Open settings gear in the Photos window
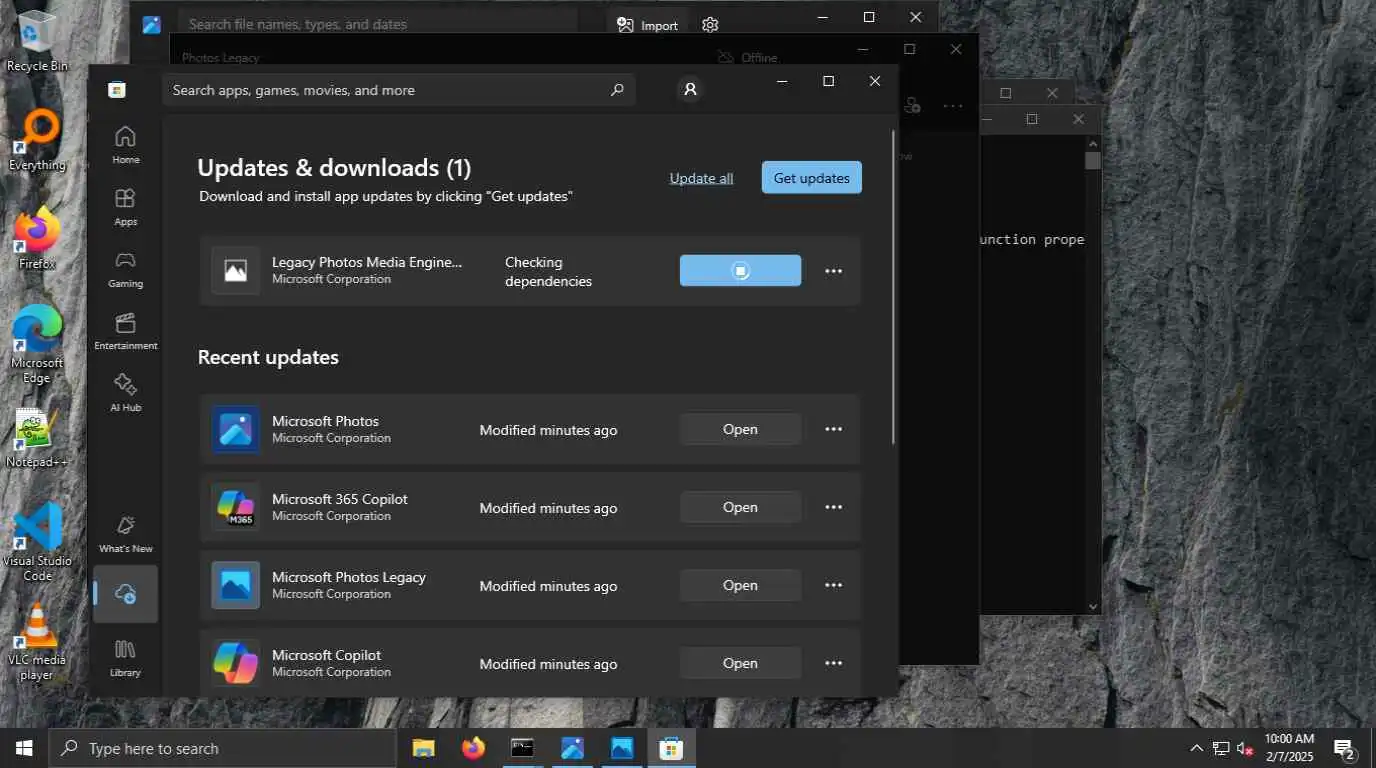 [710, 25]
